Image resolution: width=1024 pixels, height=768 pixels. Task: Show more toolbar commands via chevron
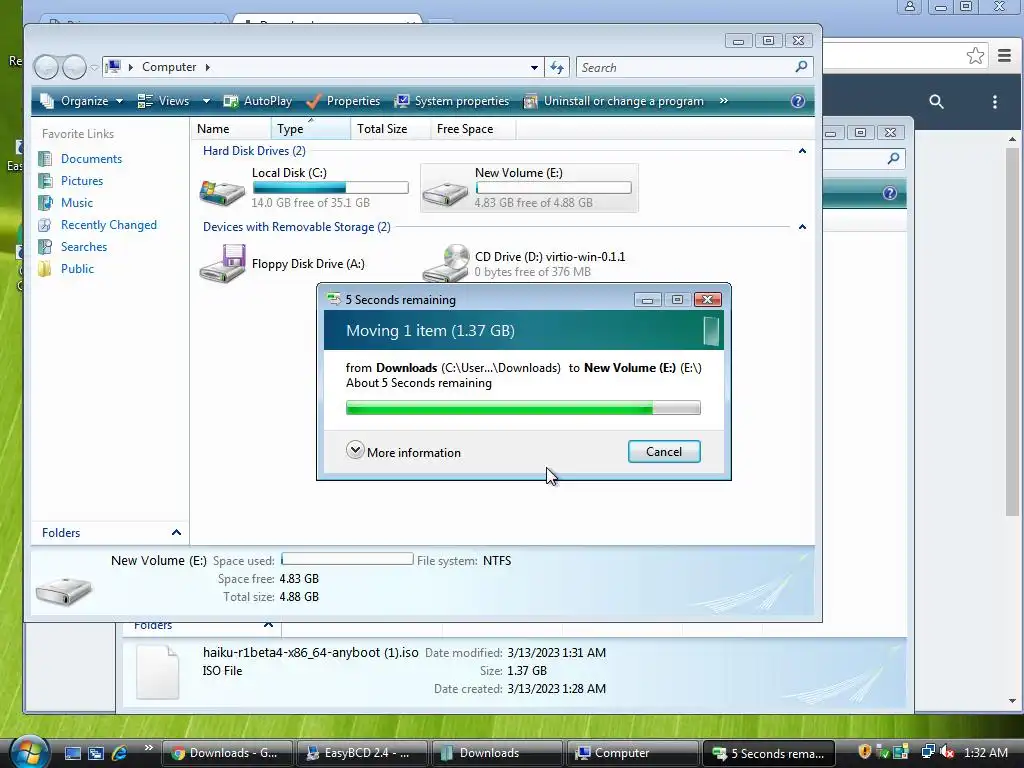[x=724, y=101]
